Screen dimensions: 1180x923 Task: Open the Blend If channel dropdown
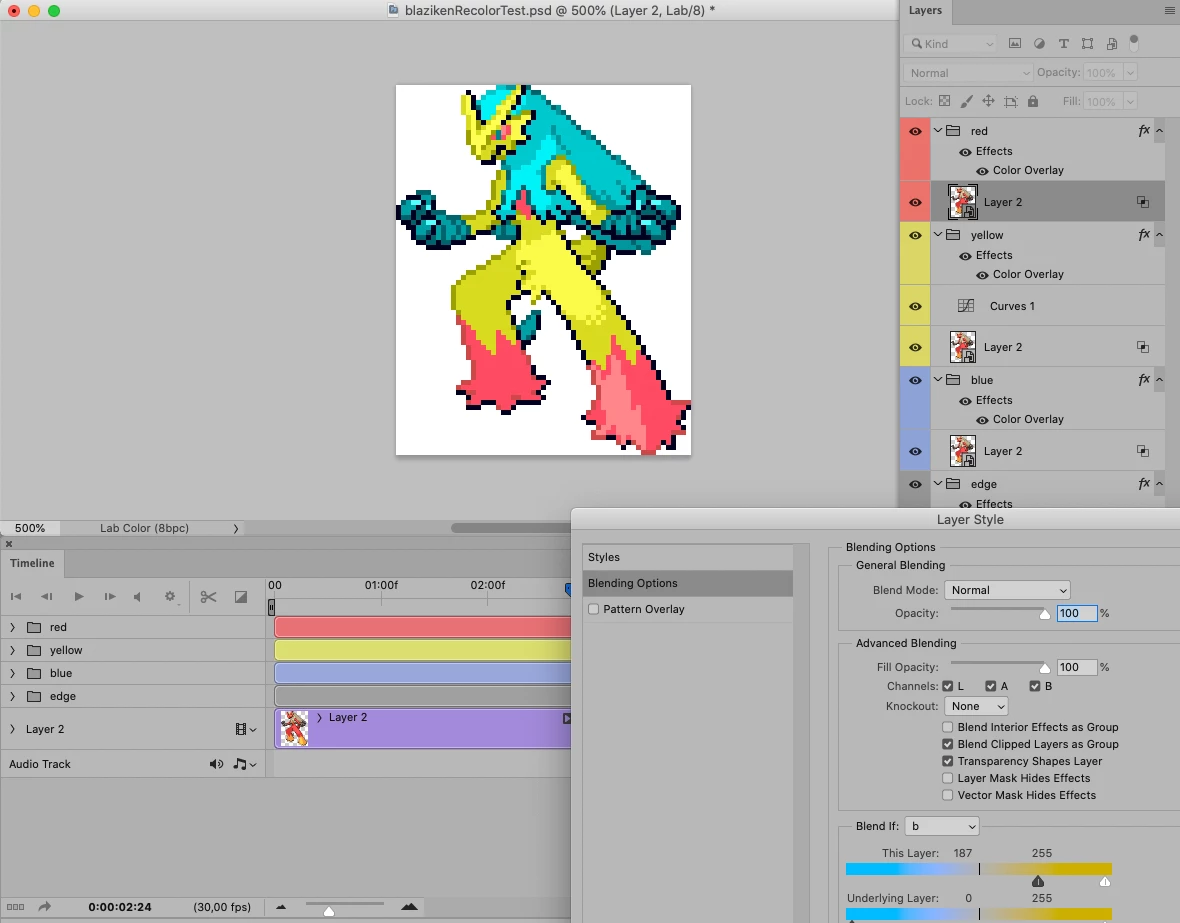[x=941, y=826]
